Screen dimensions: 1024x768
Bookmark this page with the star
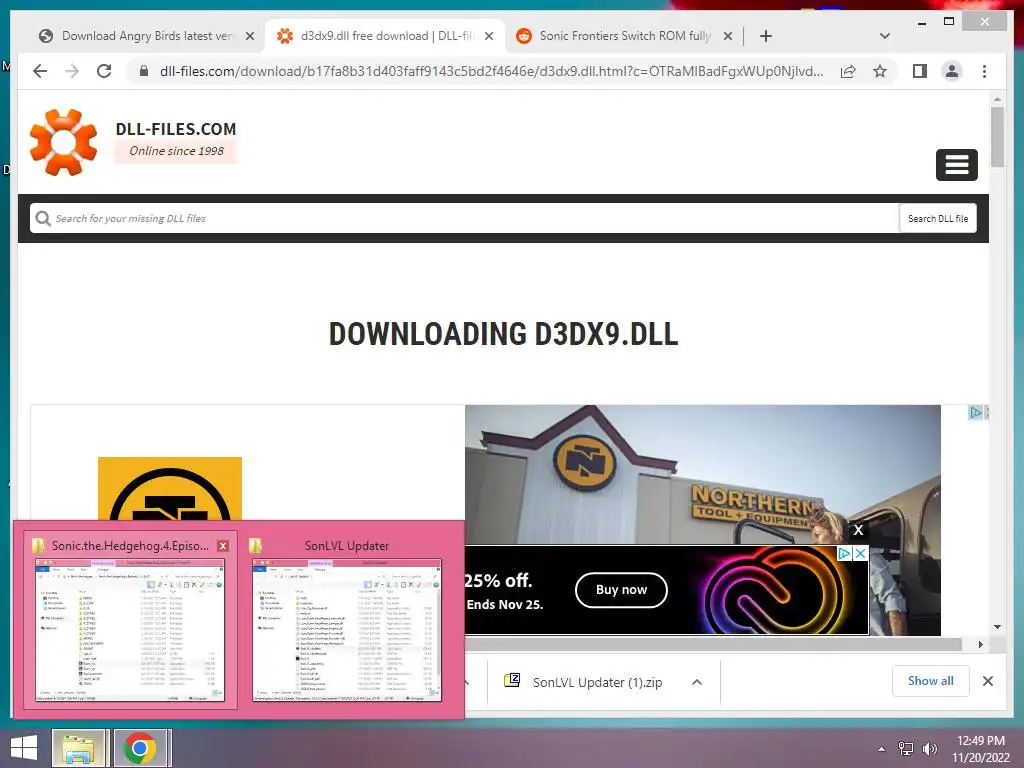pyautogui.click(x=880, y=71)
